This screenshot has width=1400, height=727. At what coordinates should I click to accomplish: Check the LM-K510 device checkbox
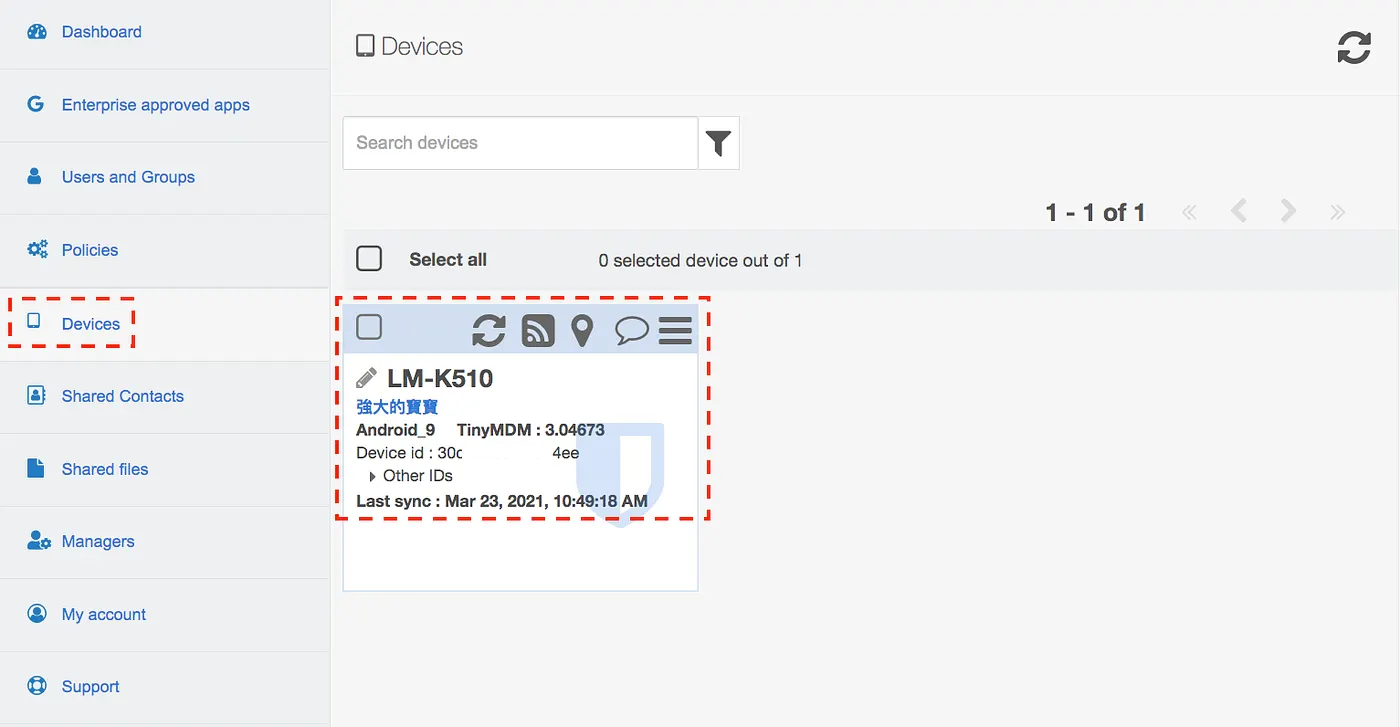tap(369, 327)
